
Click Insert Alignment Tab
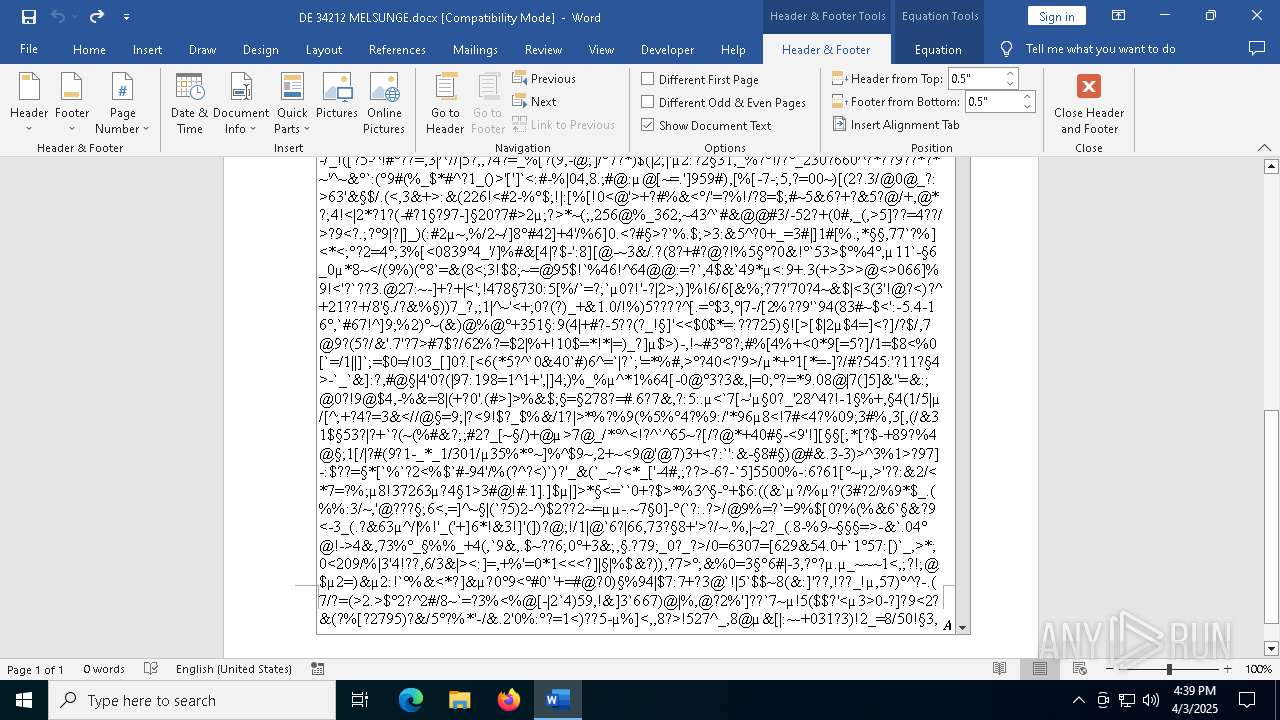point(896,124)
